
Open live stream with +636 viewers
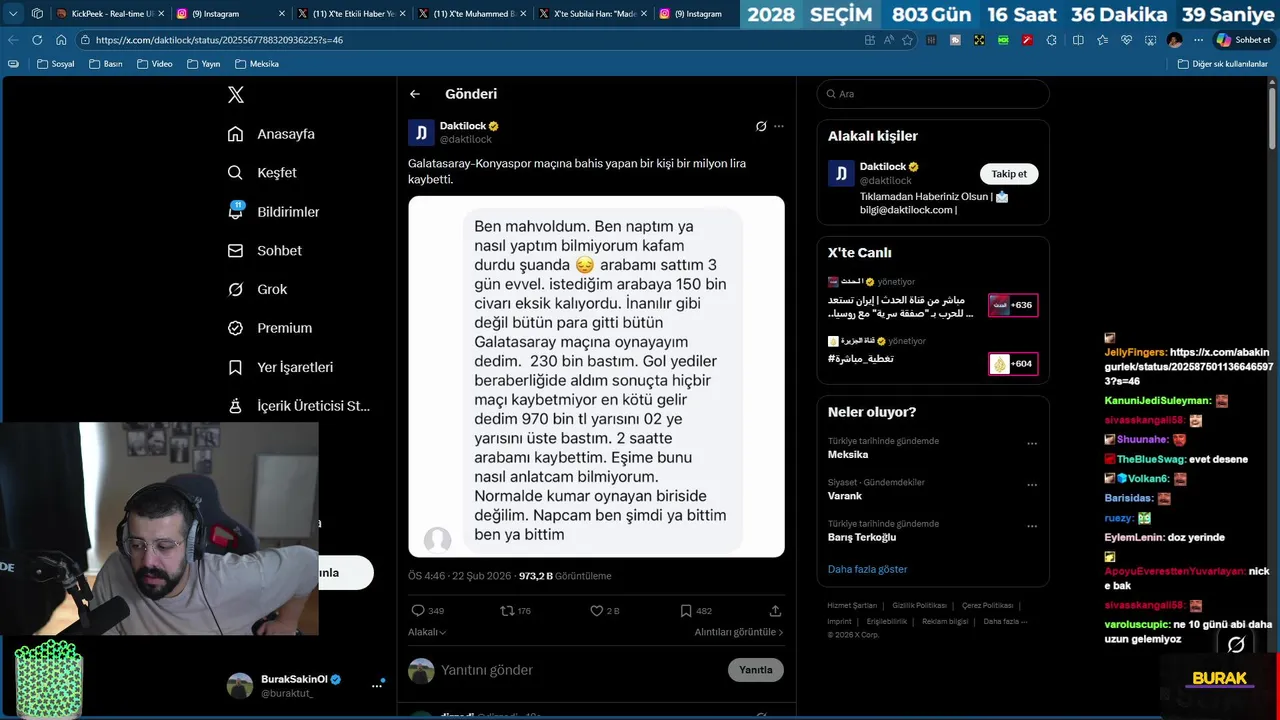1013,305
